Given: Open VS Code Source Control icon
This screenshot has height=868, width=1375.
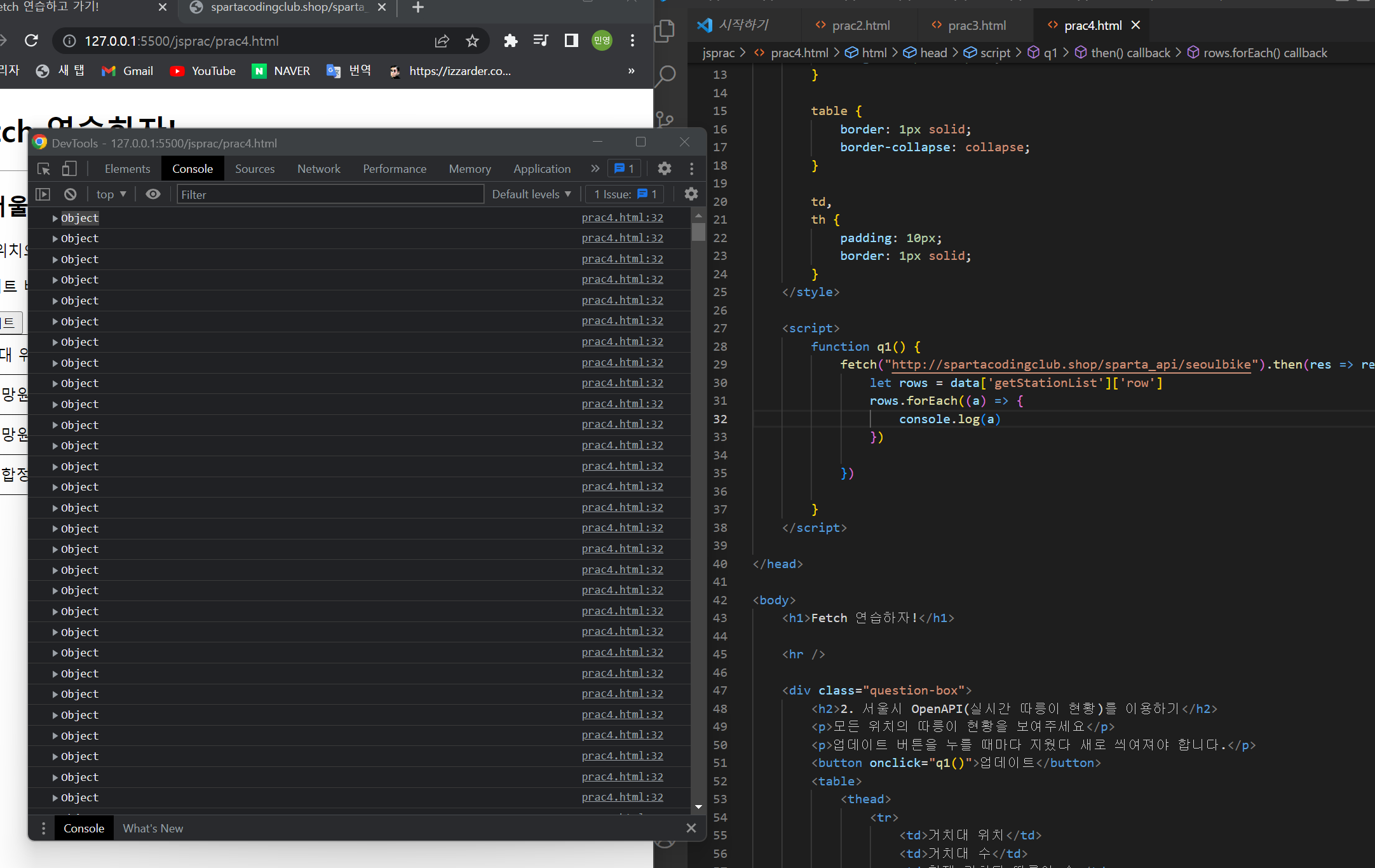Looking at the screenshot, I should 665,118.
